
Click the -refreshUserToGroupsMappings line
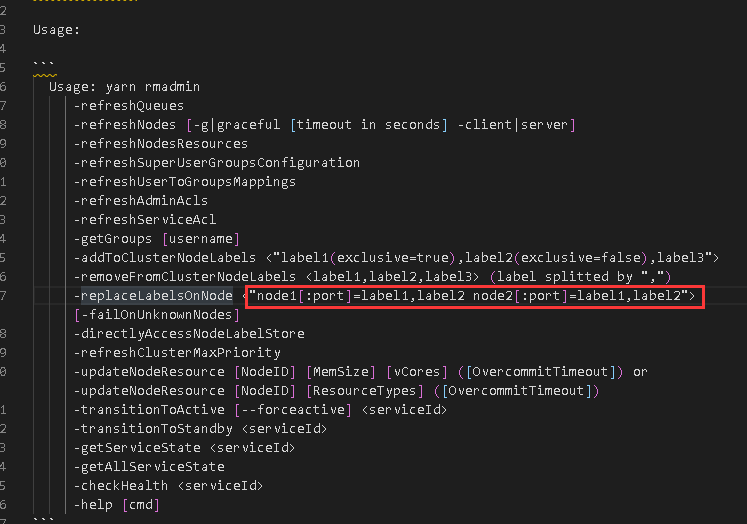point(184,182)
